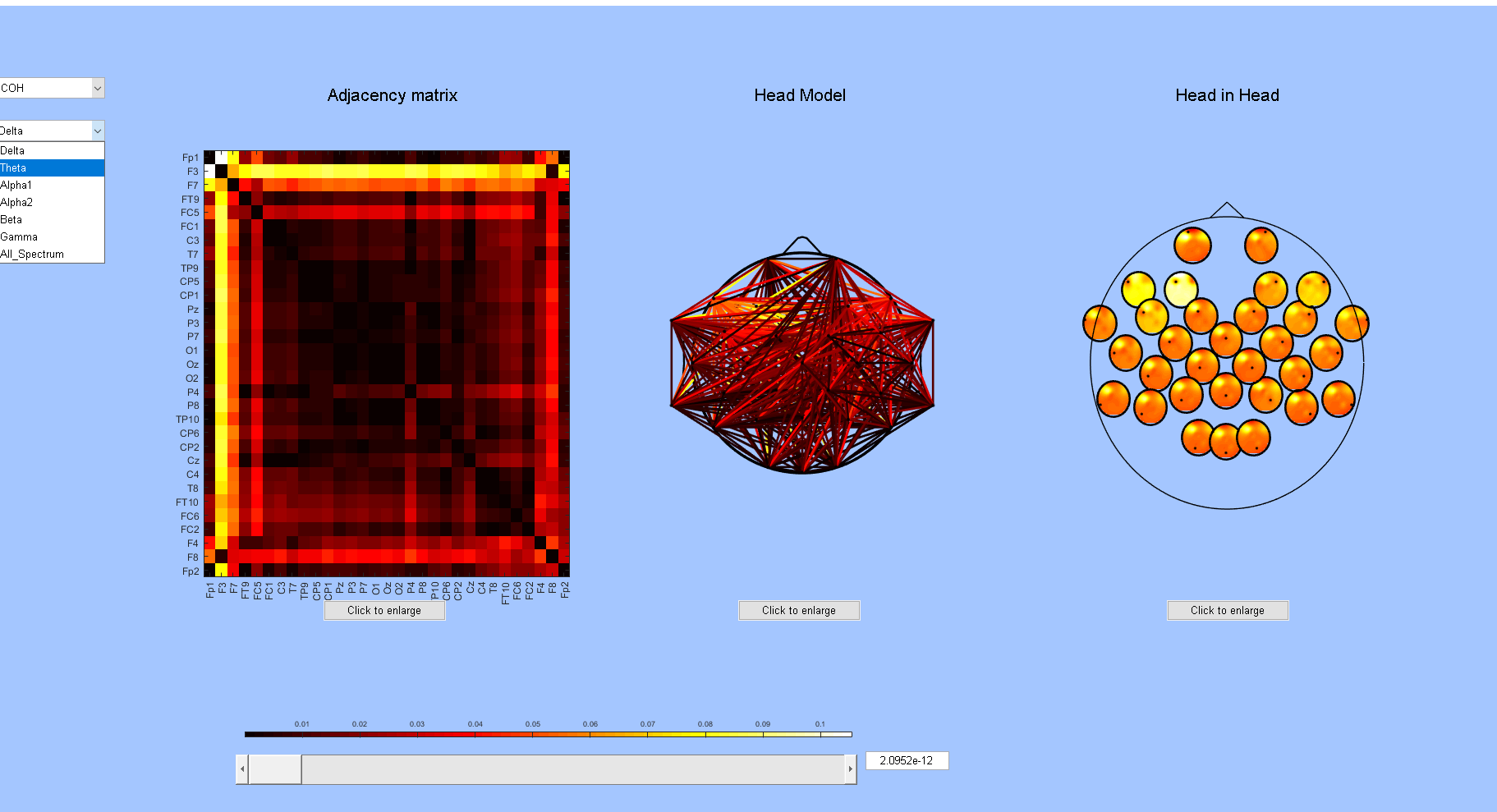Enlarge the Head in Head visualization
Viewport: 1497px width, 812px height.
[1227, 610]
